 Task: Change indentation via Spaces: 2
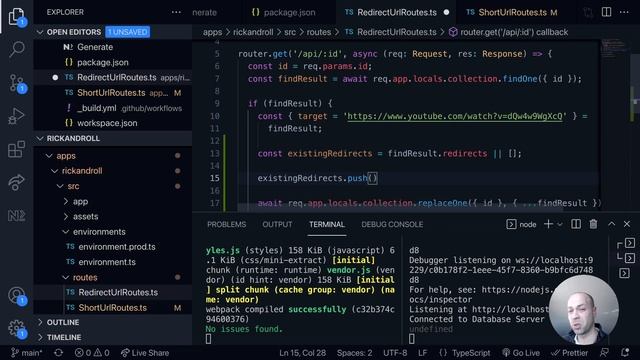click(354, 353)
